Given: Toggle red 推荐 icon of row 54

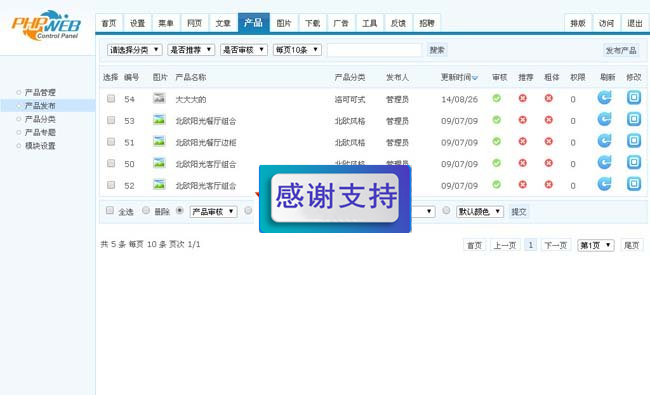Looking at the screenshot, I should point(523,98).
